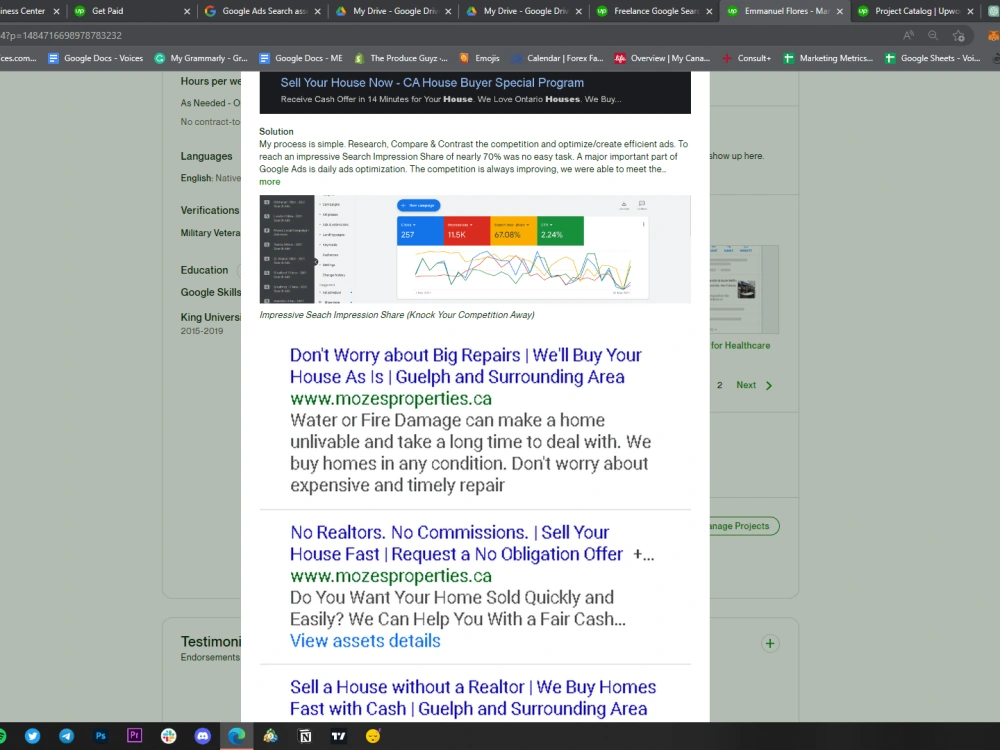The image size is (1000, 750).
Task: Open Twitter from the taskbar
Action: [x=33, y=736]
